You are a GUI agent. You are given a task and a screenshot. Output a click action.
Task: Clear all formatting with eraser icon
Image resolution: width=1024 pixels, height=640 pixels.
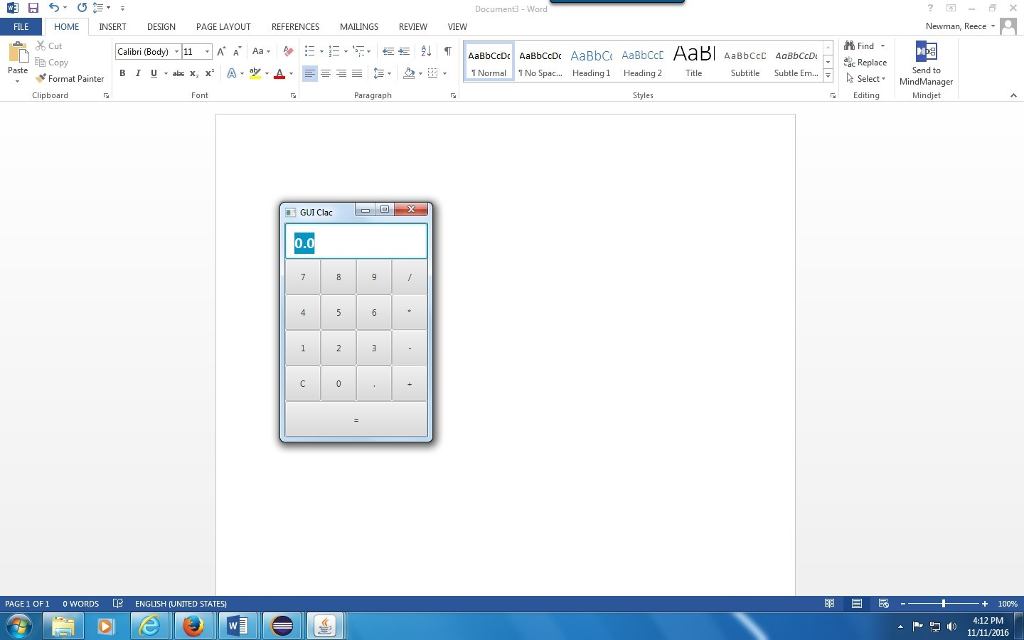[x=288, y=52]
